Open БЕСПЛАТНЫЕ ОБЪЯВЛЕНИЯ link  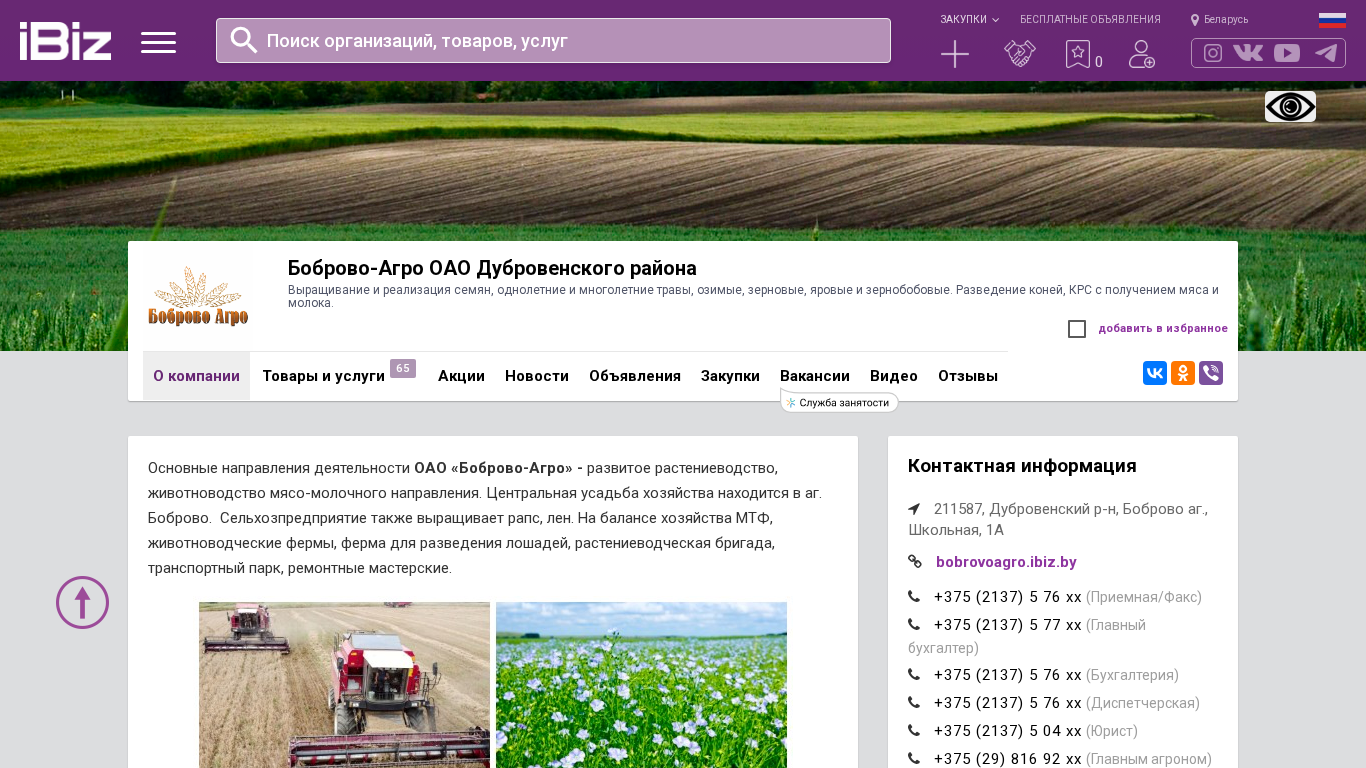point(1090,20)
